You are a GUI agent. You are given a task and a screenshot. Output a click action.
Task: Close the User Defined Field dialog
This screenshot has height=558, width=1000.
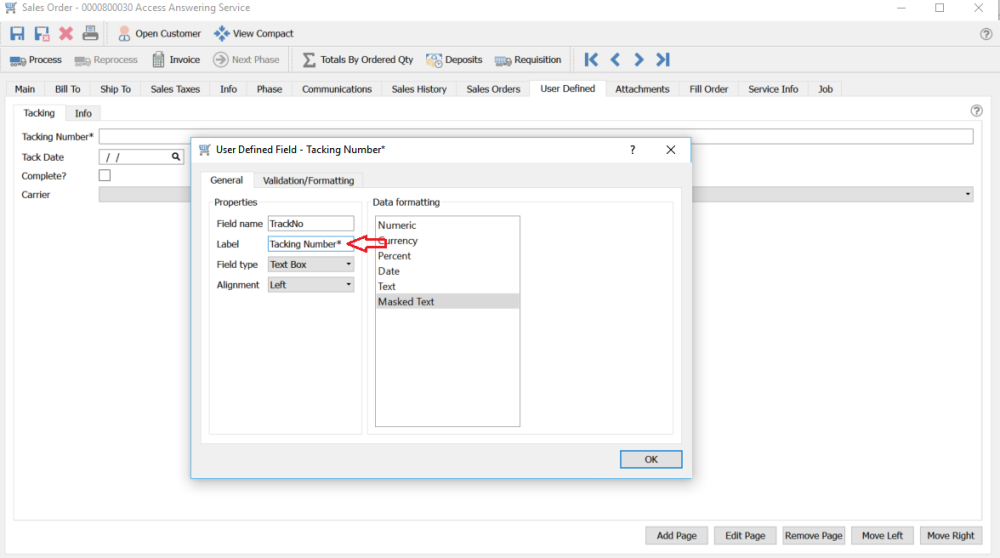tap(670, 150)
